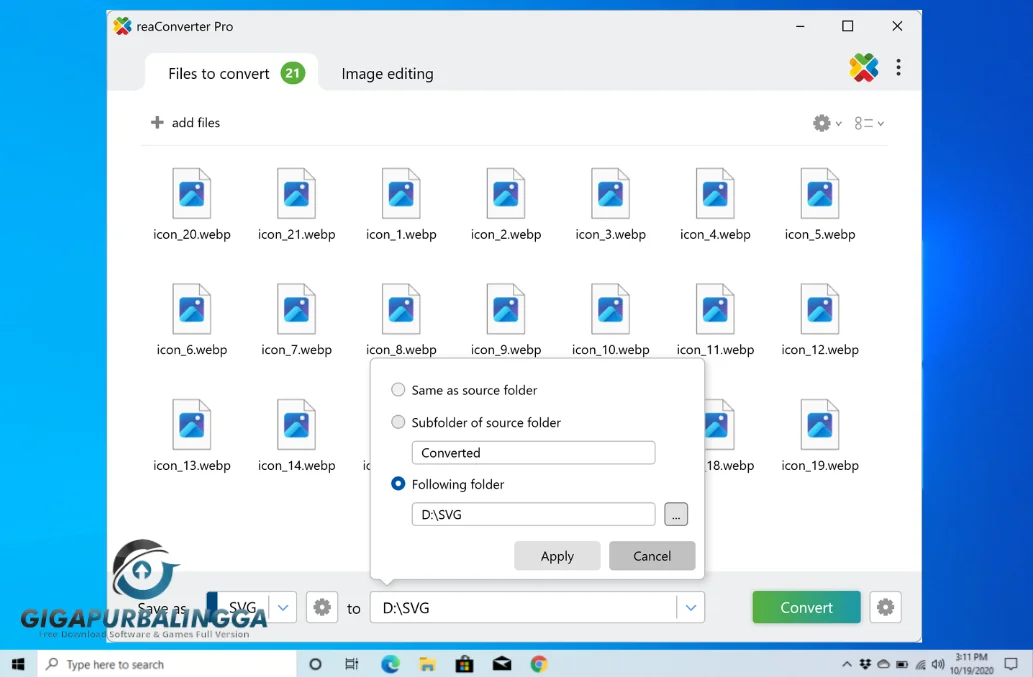Open the Windows Start menu
The image size is (1033, 677).
tap(18, 664)
